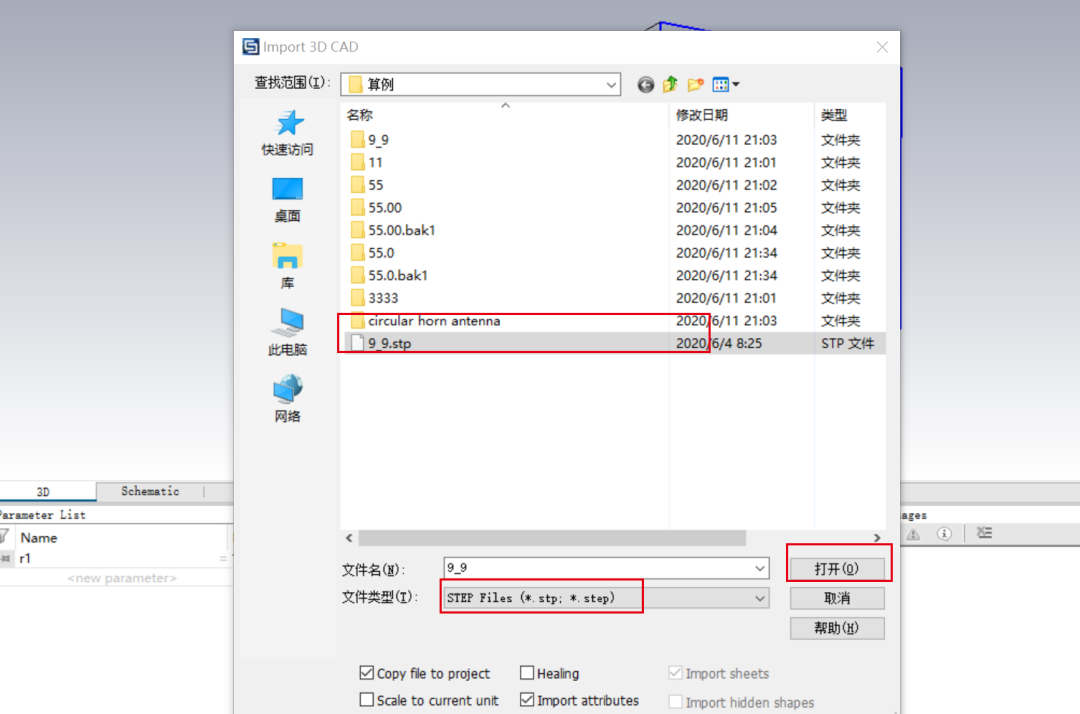Select the 9_9 folder icon
This screenshot has height=714, width=1080.
tap(357, 140)
